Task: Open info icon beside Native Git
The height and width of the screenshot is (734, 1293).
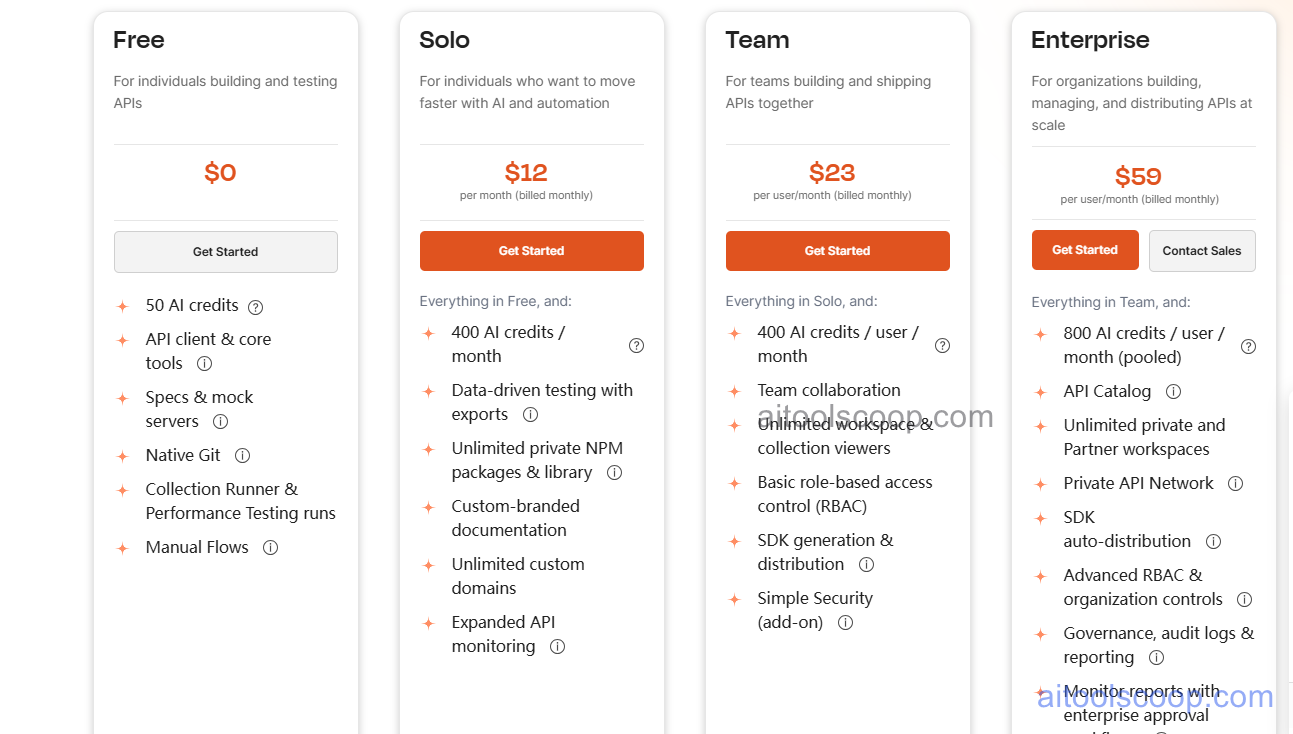Action: click(242, 456)
